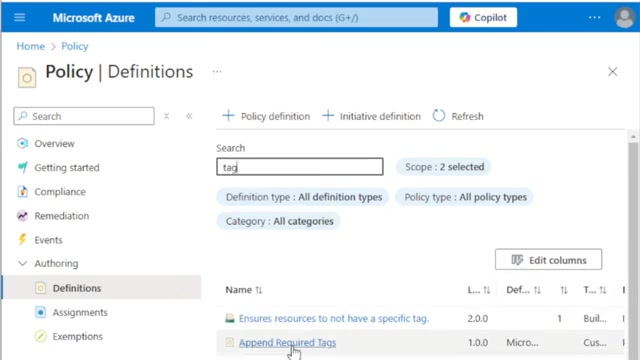The width and height of the screenshot is (640, 360).
Task: Open the ellipsis next to Policy Definitions title
Action: [217, 72]
